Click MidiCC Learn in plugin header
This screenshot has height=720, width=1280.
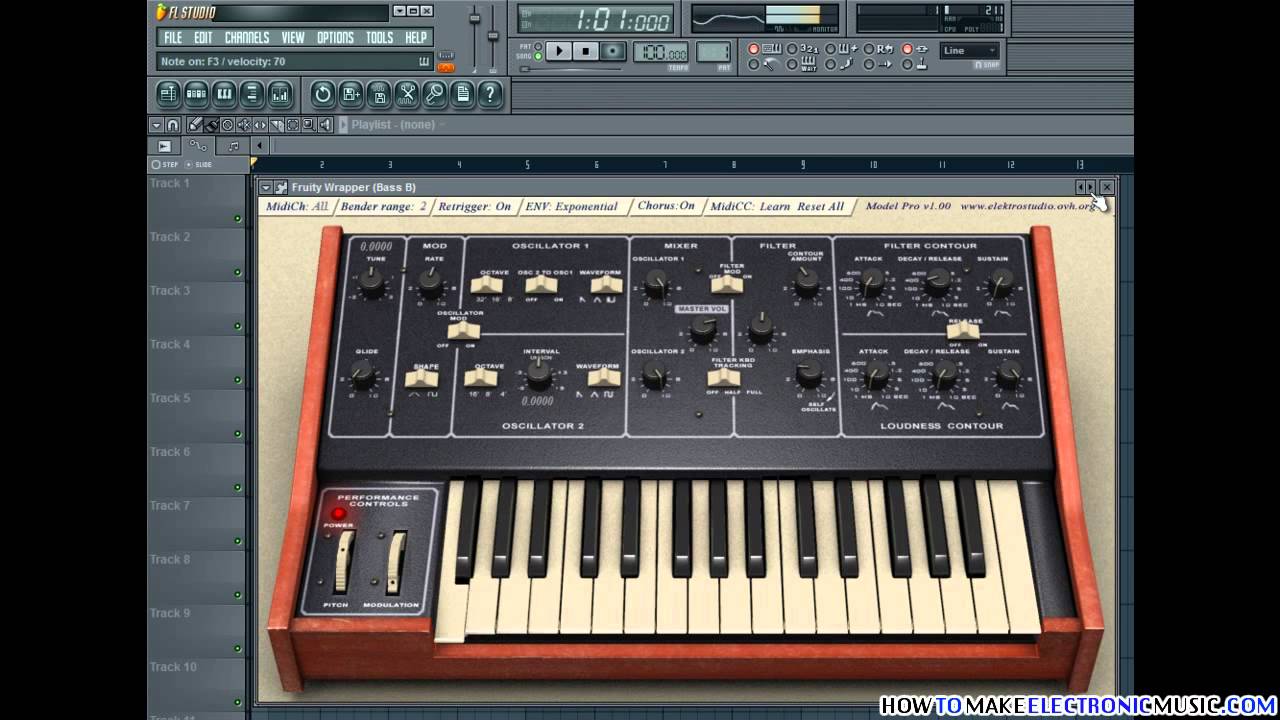pyautogui.click(x=750, y=207)
